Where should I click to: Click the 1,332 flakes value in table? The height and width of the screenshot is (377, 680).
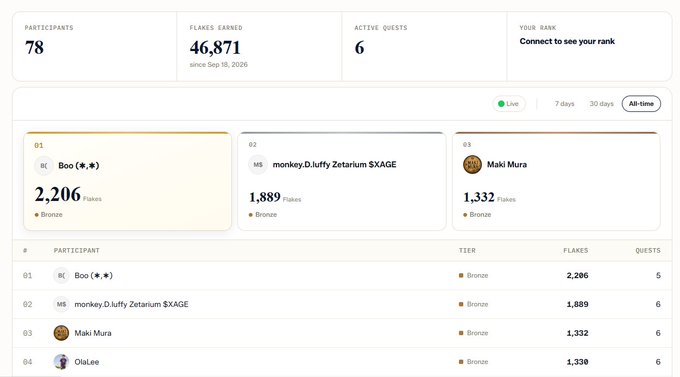(x=577, y=333)
